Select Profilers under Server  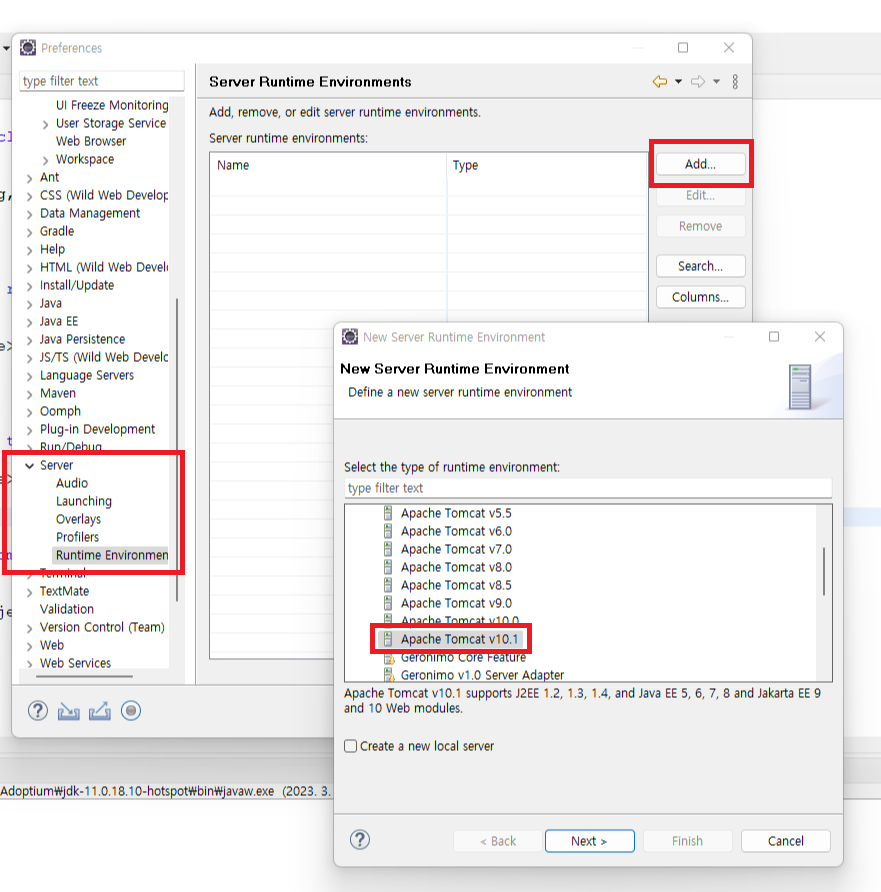click(x=77, y=537)
